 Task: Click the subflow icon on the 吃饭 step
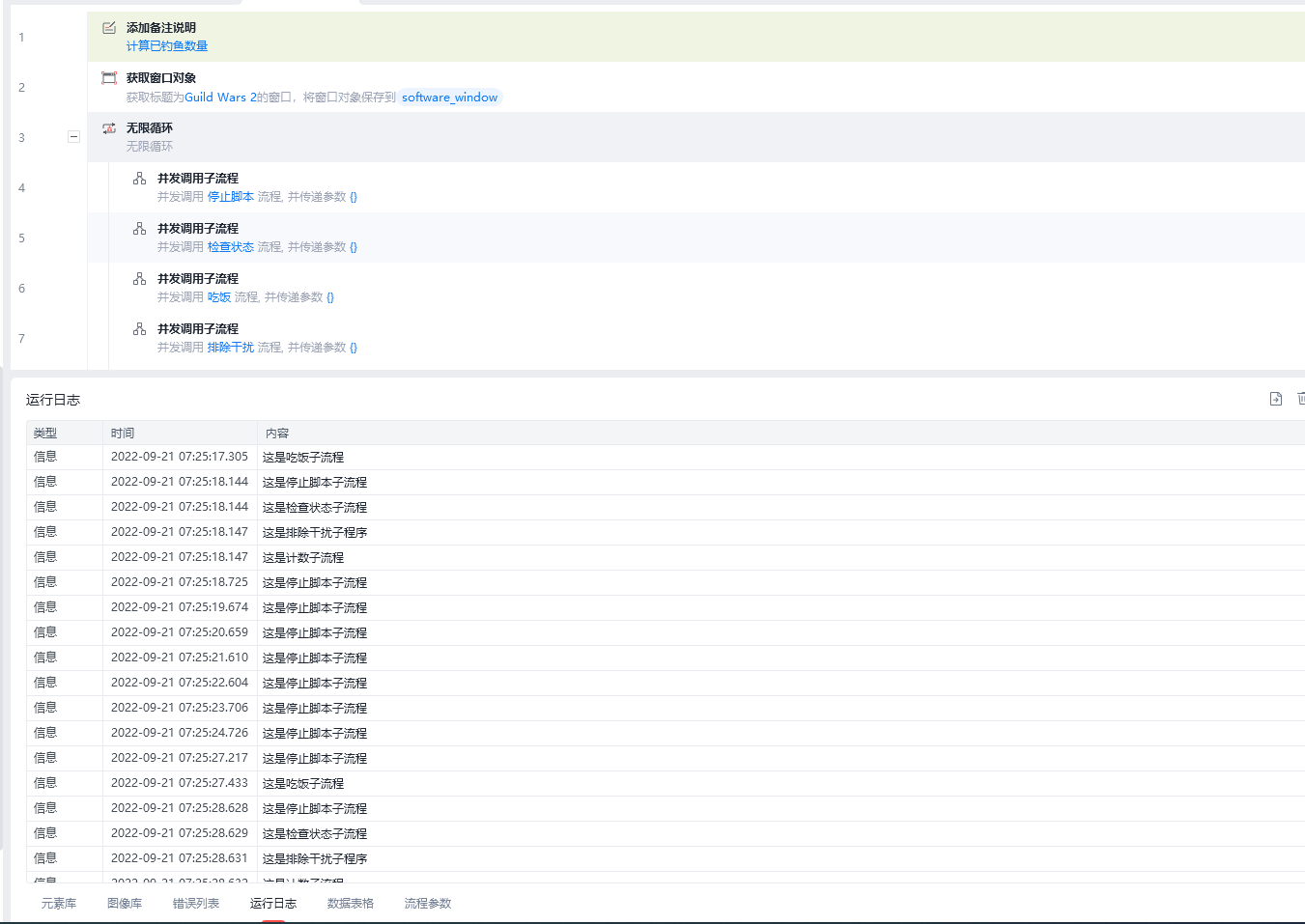pyautogui.click(x=140, y=279)
